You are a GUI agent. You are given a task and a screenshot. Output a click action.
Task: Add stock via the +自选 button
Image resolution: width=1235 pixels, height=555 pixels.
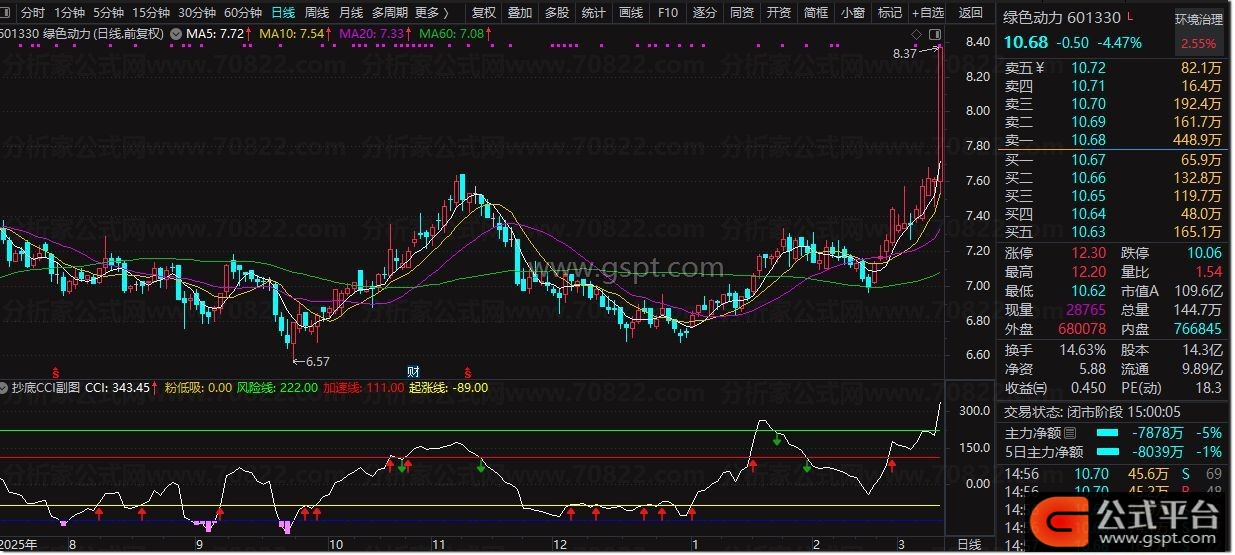click(926, 13)
